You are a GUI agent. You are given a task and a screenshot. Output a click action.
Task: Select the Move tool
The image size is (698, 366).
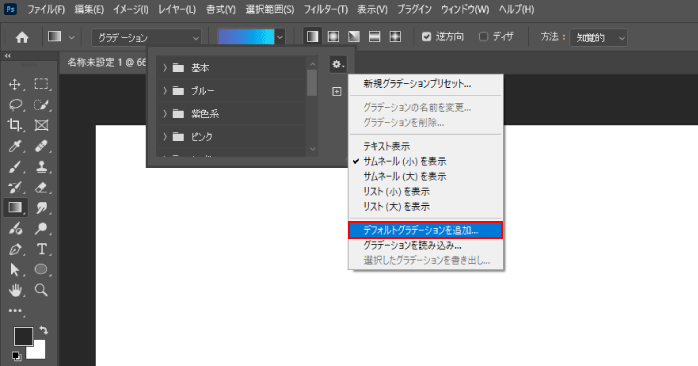click(15, 84)
